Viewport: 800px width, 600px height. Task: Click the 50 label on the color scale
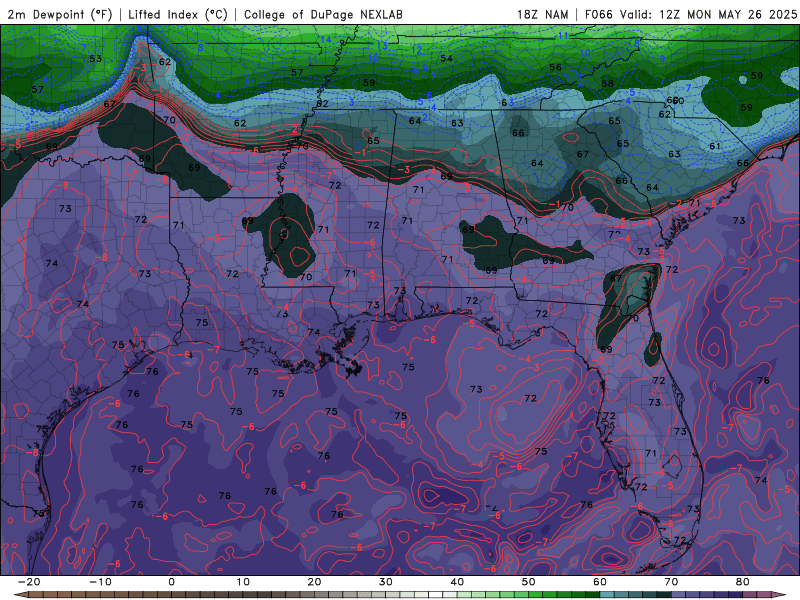[x=529, y=582]
